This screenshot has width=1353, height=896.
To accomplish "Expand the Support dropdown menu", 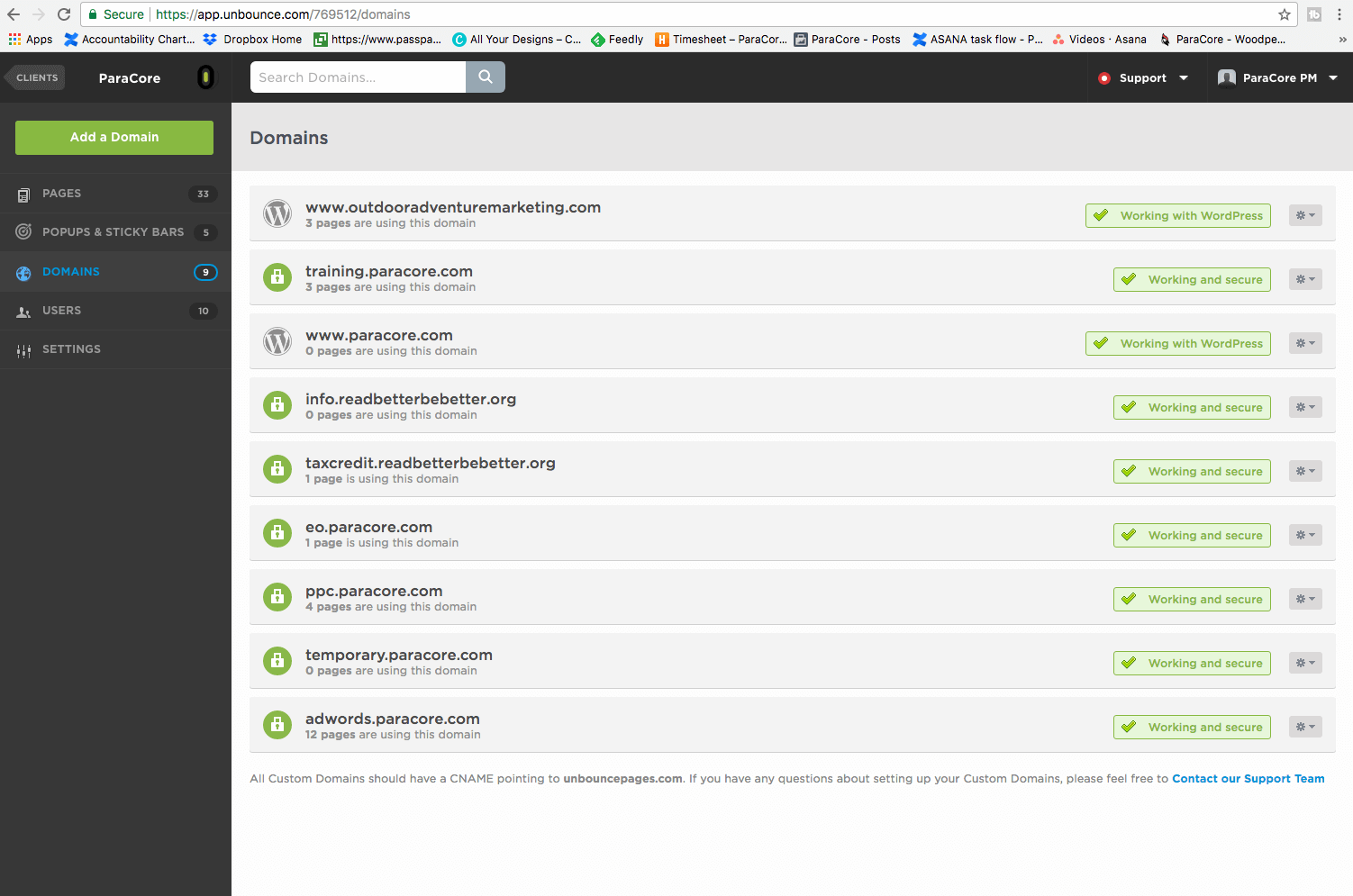I will pyautogui.click(x=1143, y=78).
